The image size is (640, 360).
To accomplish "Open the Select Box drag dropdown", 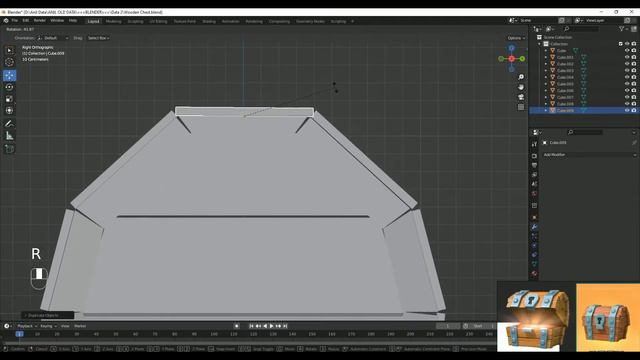I will [x=98, y=38].
